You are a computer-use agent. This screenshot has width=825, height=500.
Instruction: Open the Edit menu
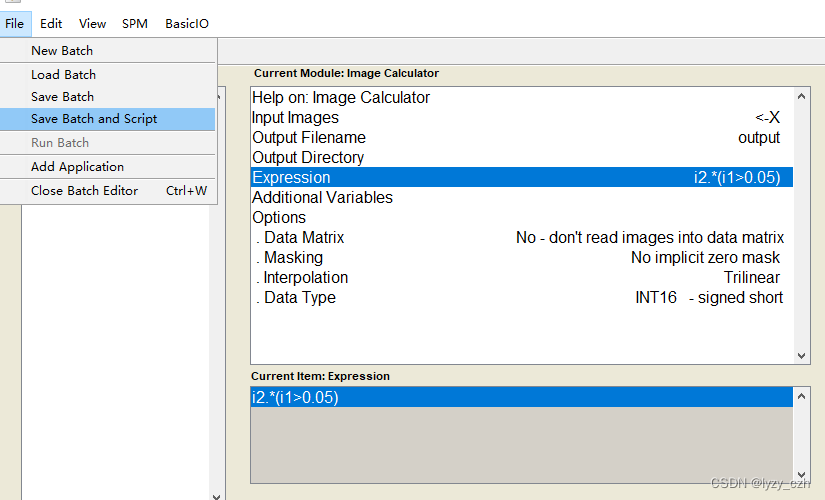point(51,23)
